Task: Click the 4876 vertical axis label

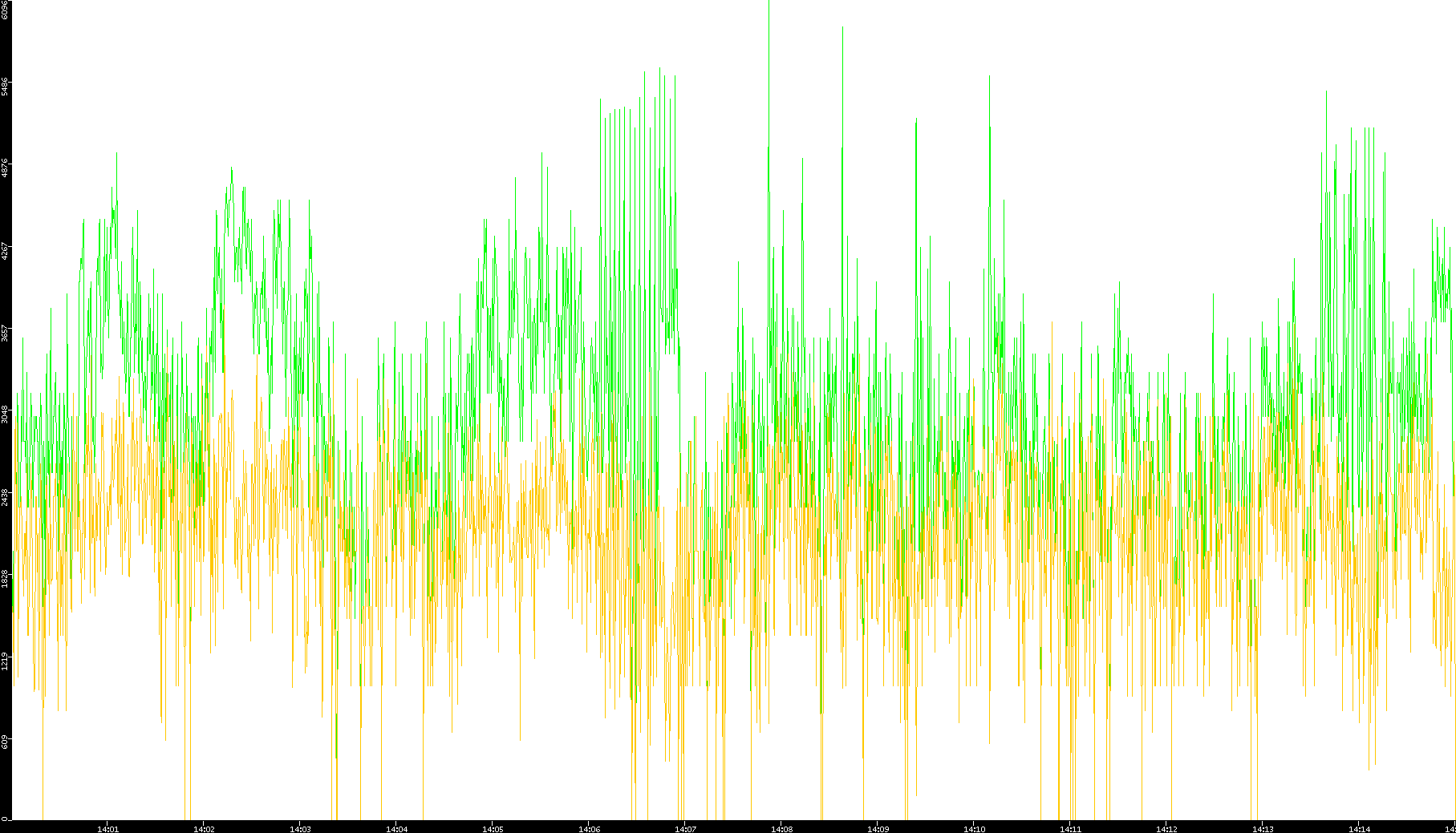Action: pos(5,168)
